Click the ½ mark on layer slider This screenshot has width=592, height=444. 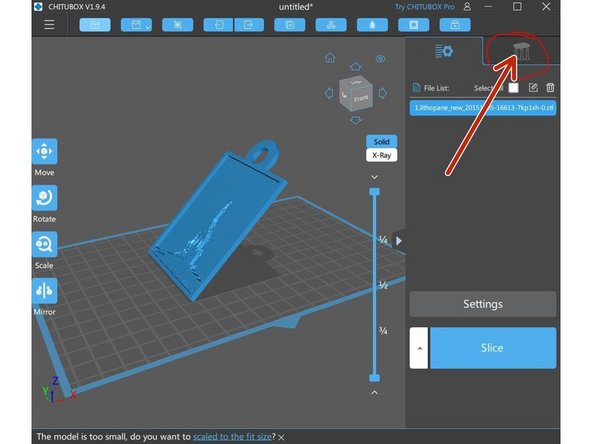point(383,285)
